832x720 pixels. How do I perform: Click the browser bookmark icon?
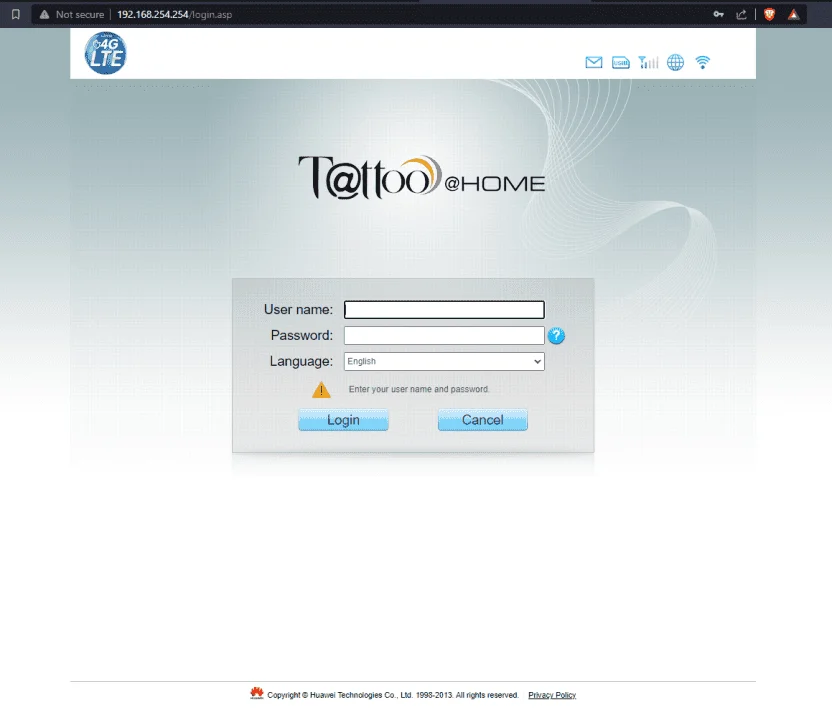[16, 14]
